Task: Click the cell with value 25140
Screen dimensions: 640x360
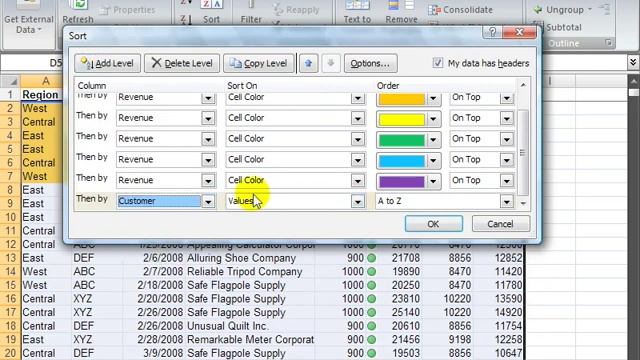Action: pyautogui.click(x=401, y=313)
